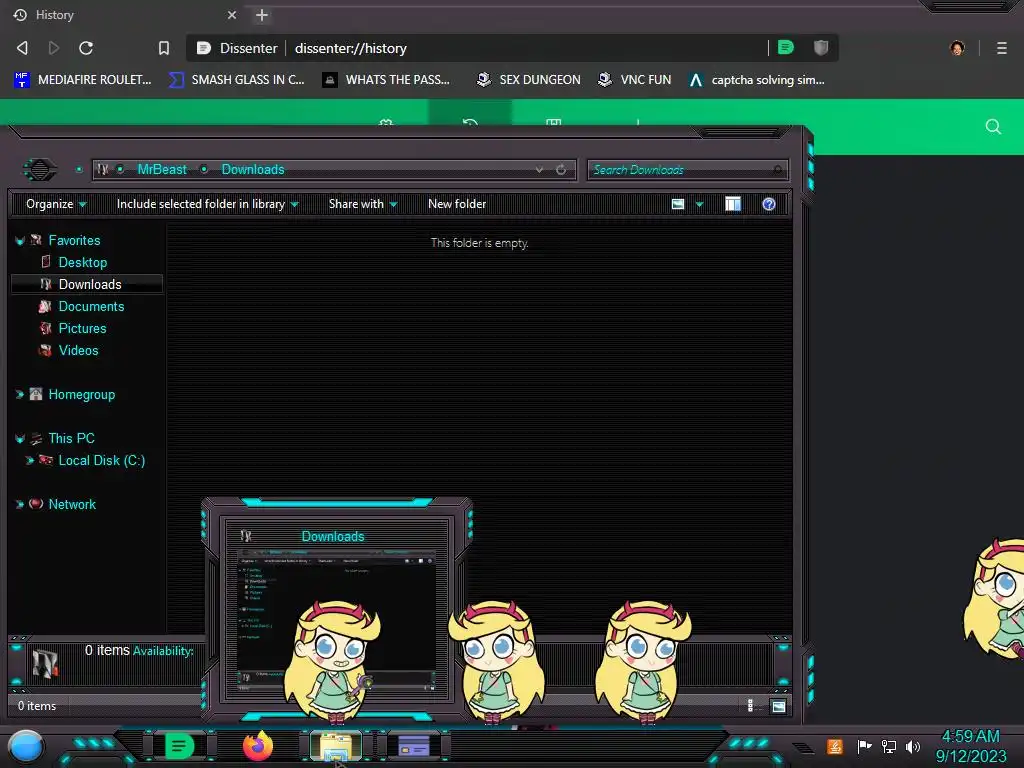Click the Java tray icon
Image resolution: width=1024 pixels, height=768 pixels.
click(834, 746)
